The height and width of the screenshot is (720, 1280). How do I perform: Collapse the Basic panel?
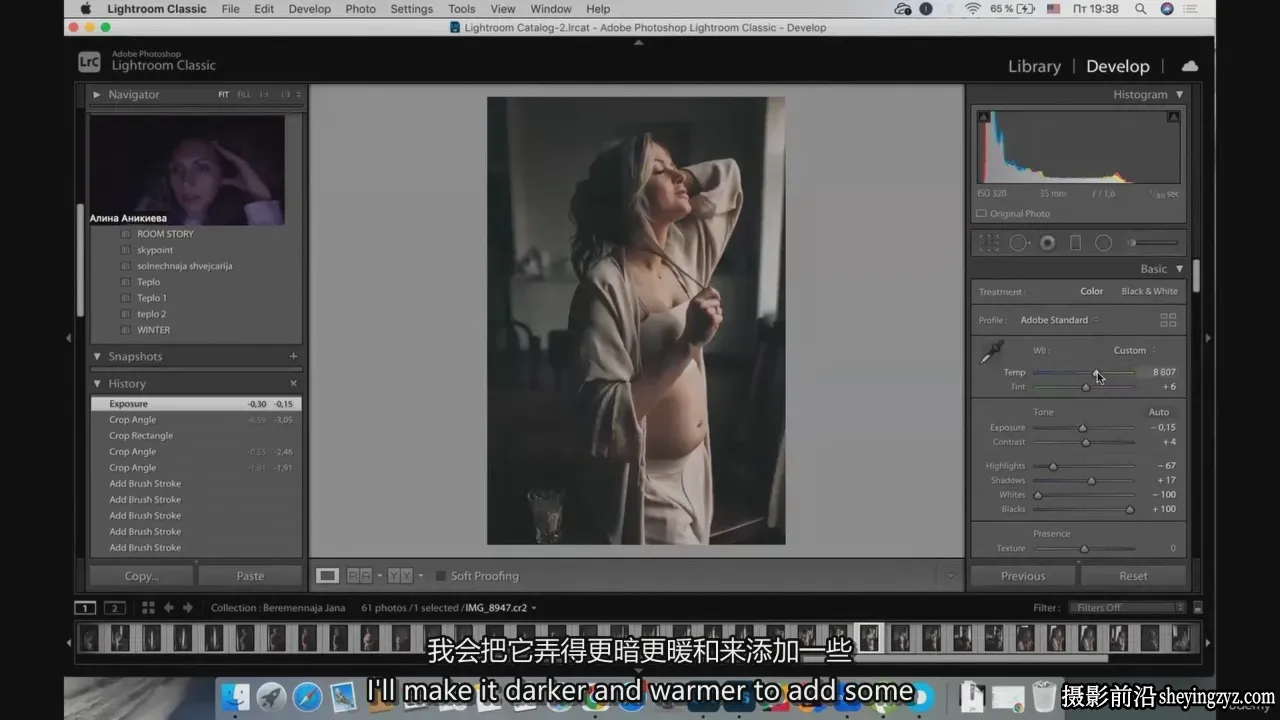click(1180, 268)
